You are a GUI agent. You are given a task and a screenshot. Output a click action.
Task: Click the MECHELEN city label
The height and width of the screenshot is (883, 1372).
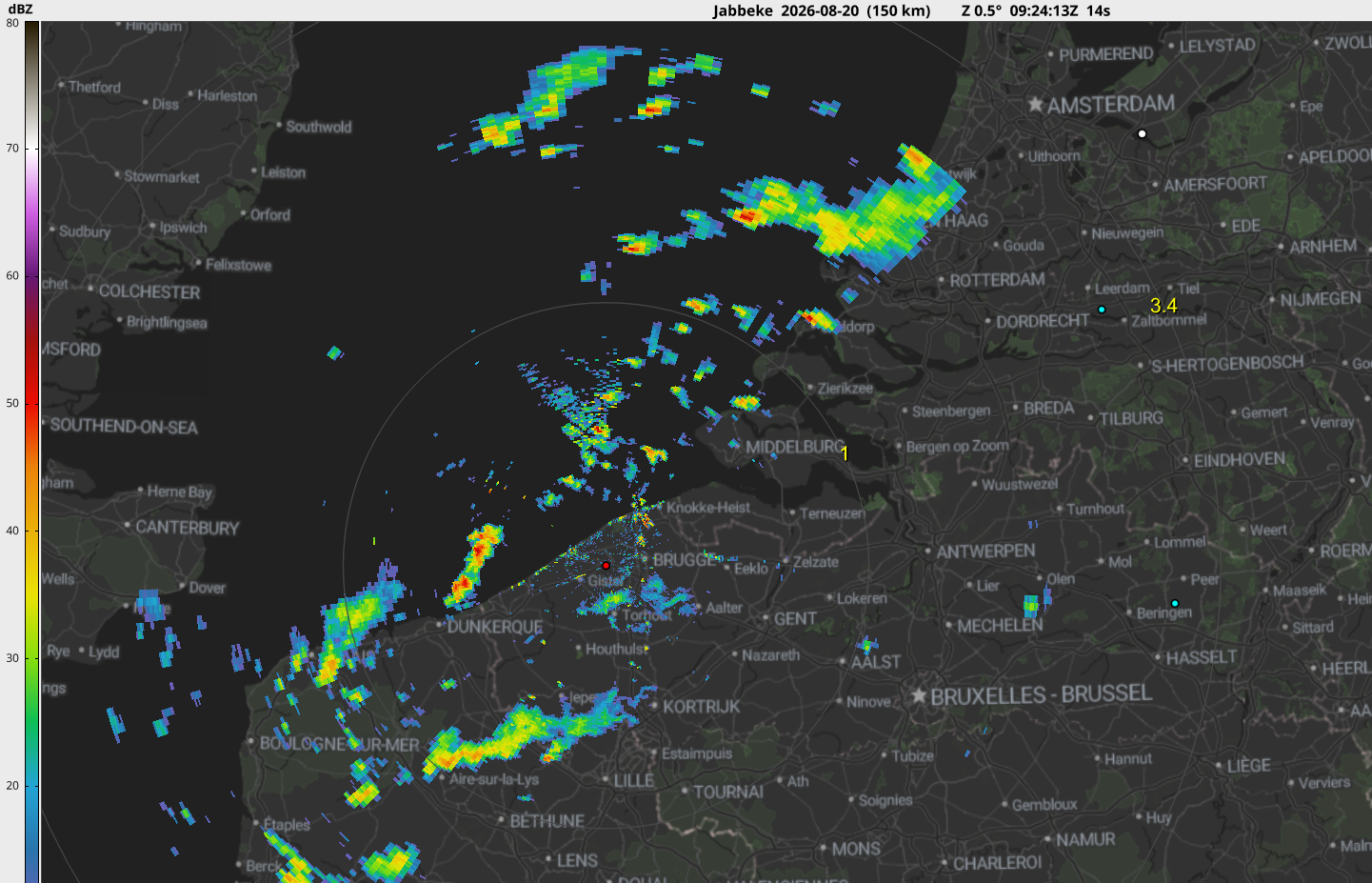[x=1000, y=626]
